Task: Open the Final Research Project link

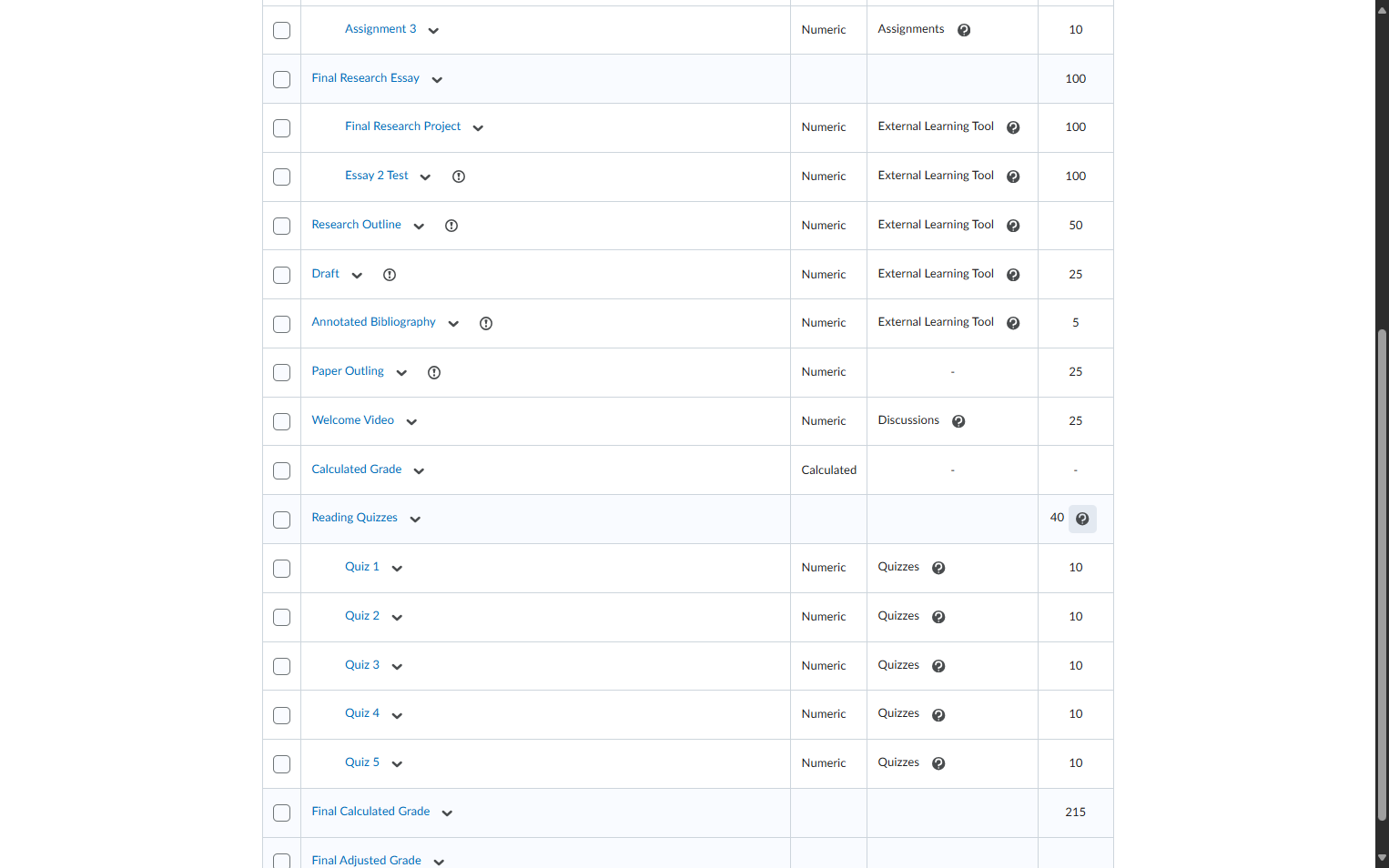Action: pos(402,126)
